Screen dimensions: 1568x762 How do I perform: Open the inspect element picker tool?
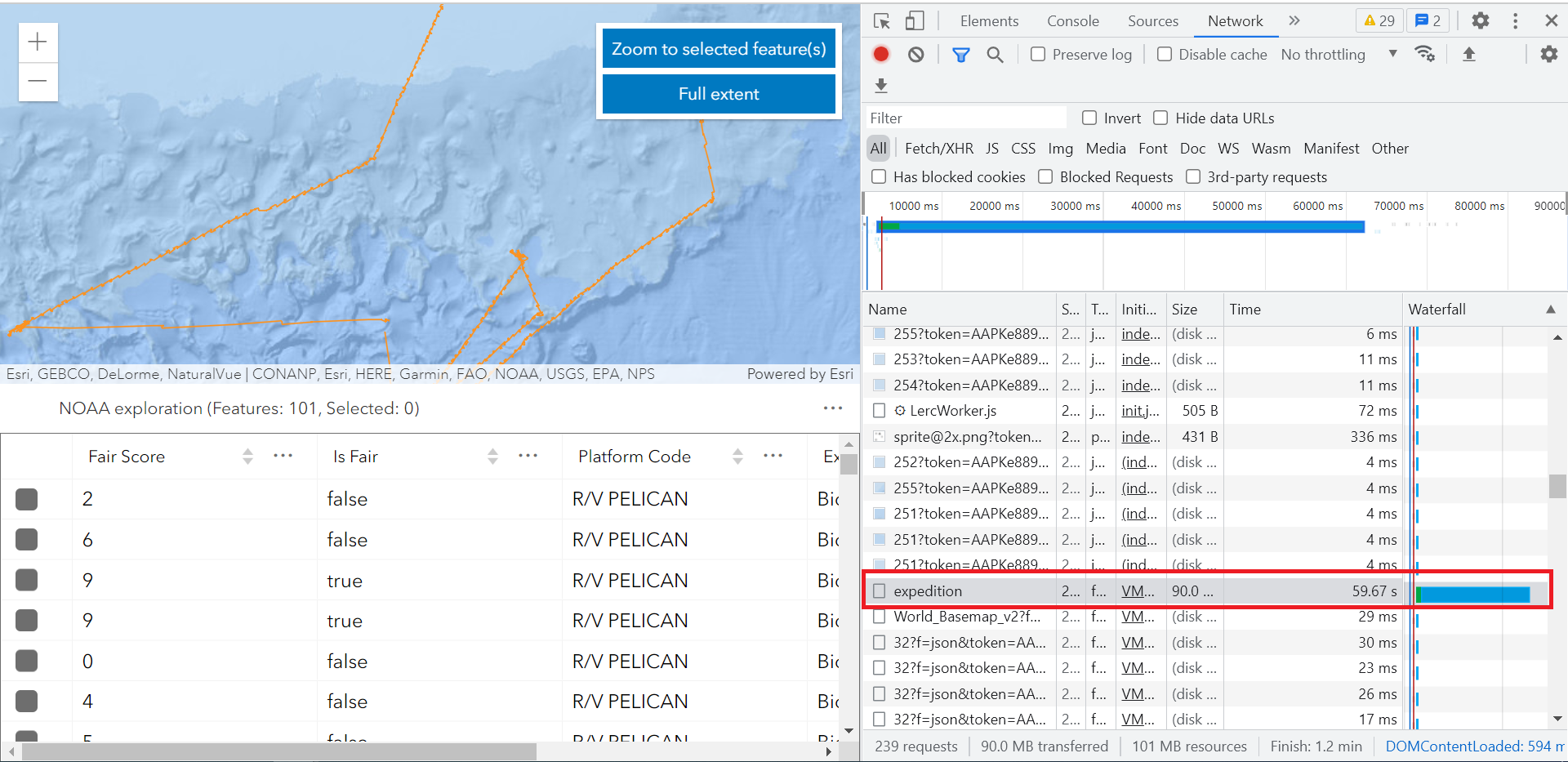[x=881, y=21]
